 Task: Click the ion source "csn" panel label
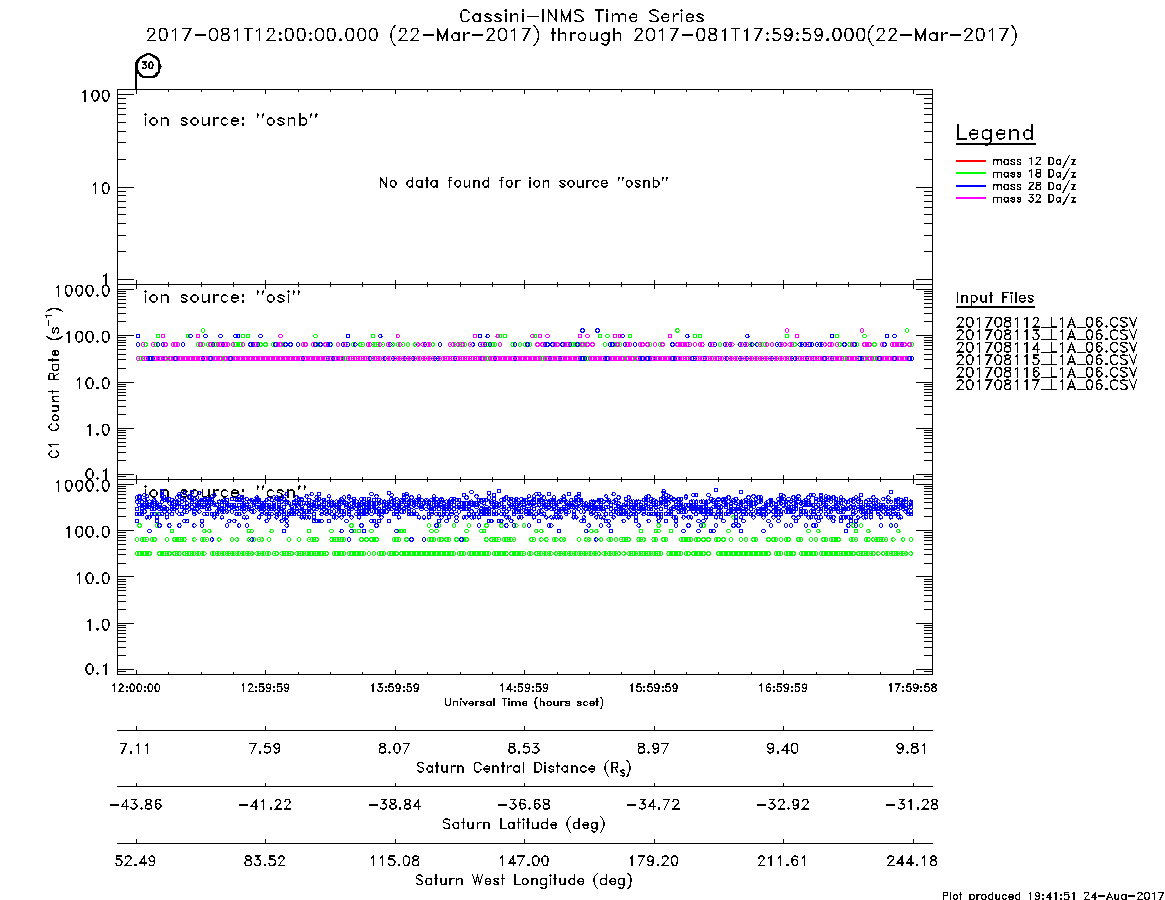click(224, 493)
